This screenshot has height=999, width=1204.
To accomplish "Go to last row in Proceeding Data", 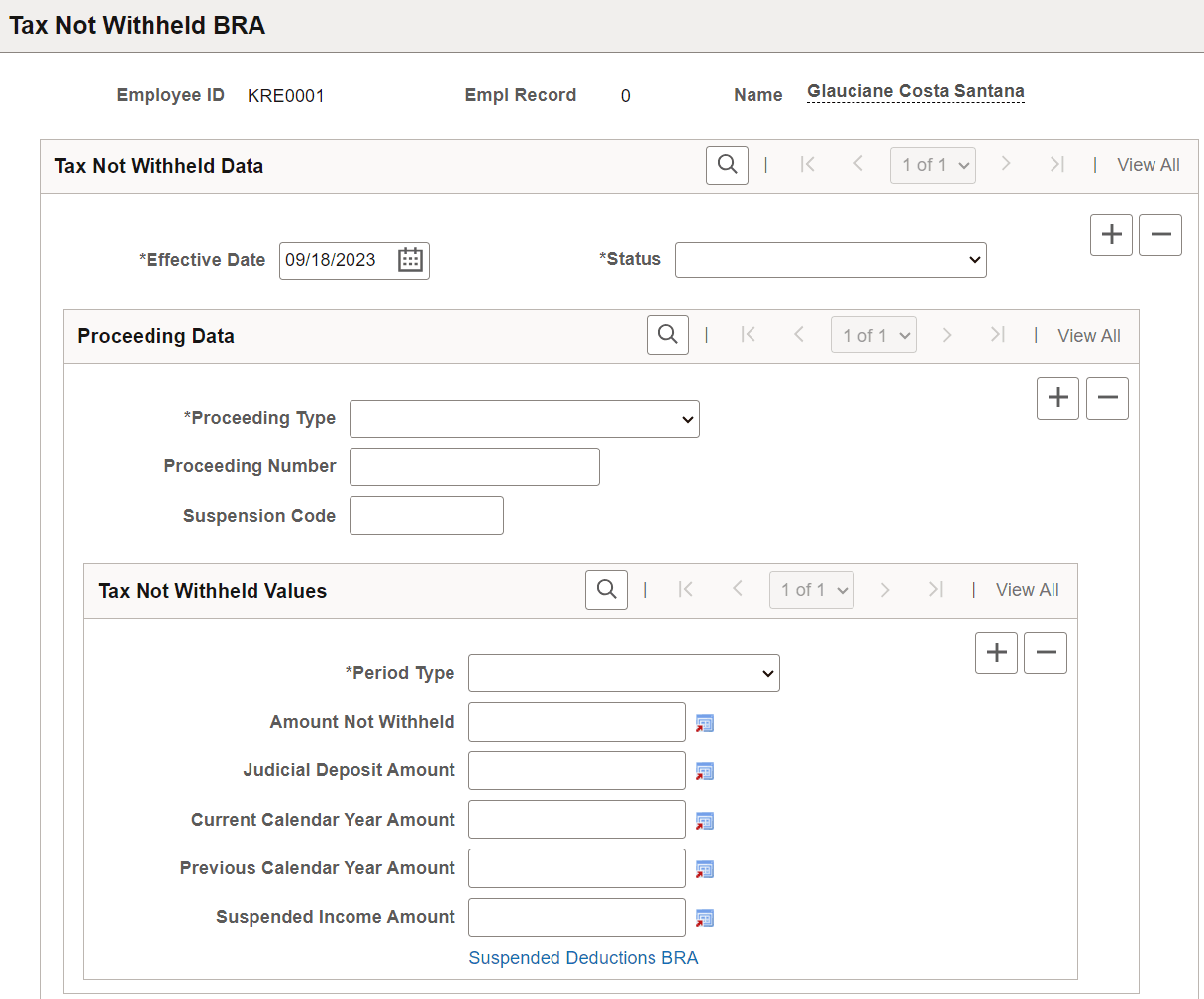I will pyautogui.click(x=997, y=335).
